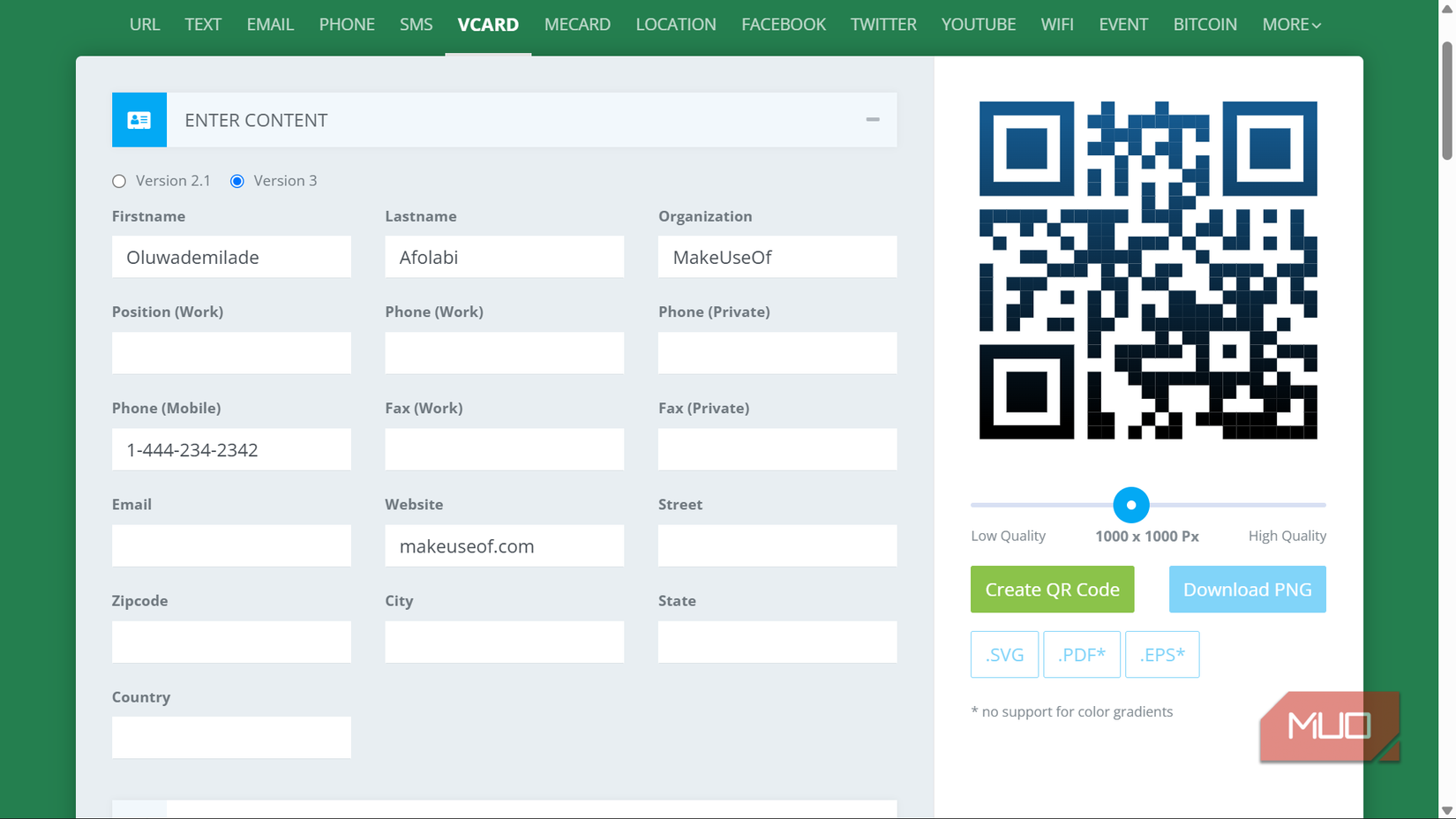Switch to the EVENT tab
The height and width of the screenshot is (819, 1456).
point(1123,25)
